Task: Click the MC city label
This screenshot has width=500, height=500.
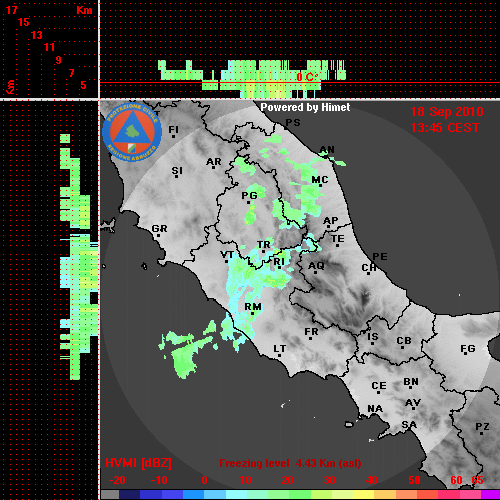Action: (x=320, y=180)
